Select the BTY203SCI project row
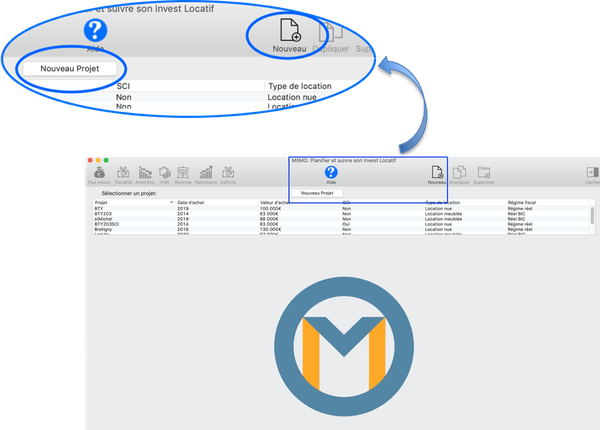This screenshot has height=430, width=600. coord(341,224)
